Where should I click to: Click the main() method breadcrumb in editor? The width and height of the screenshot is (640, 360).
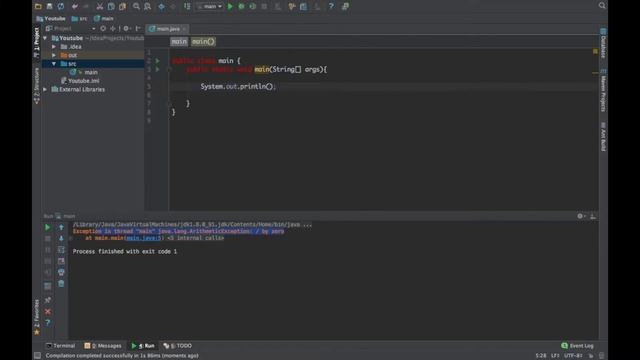203,42
